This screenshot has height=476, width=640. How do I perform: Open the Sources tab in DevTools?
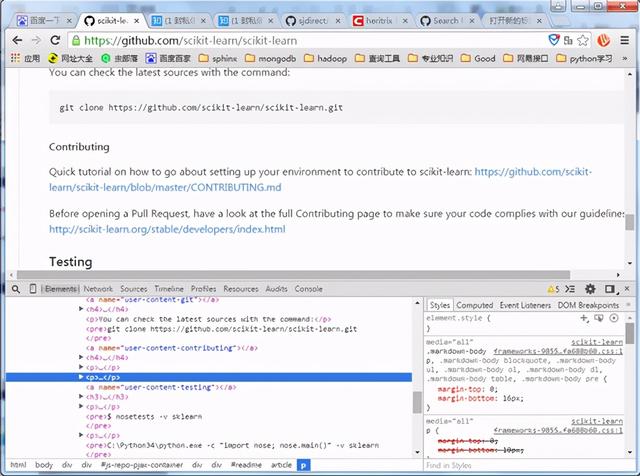133,289
